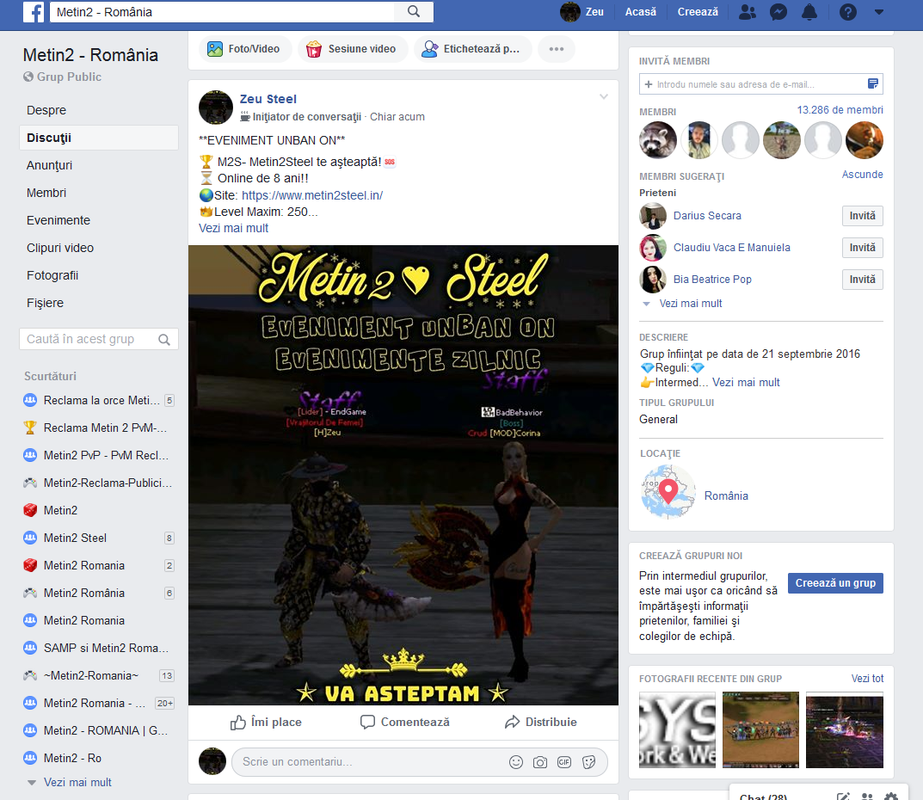Open ~Metin2-Romania~ shortcut

91,676
